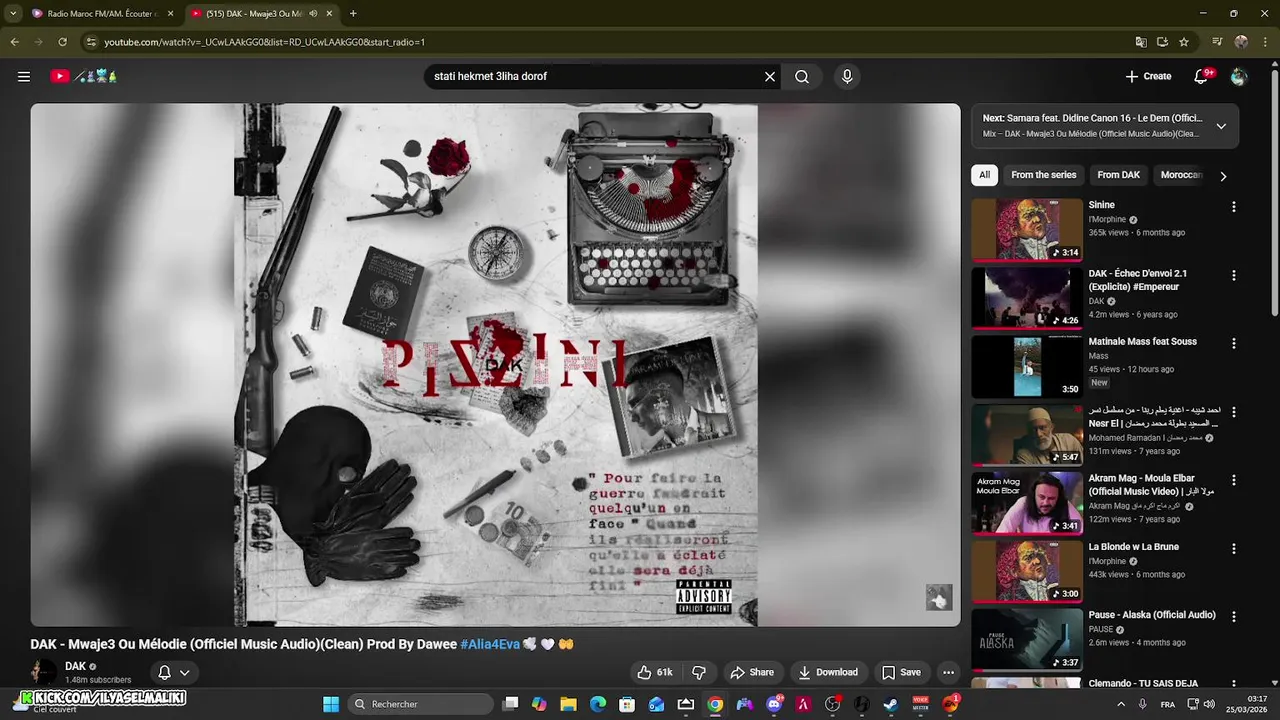Open La Blonde w La Brune title
Screen dimensions: 1280x720
1134,547
